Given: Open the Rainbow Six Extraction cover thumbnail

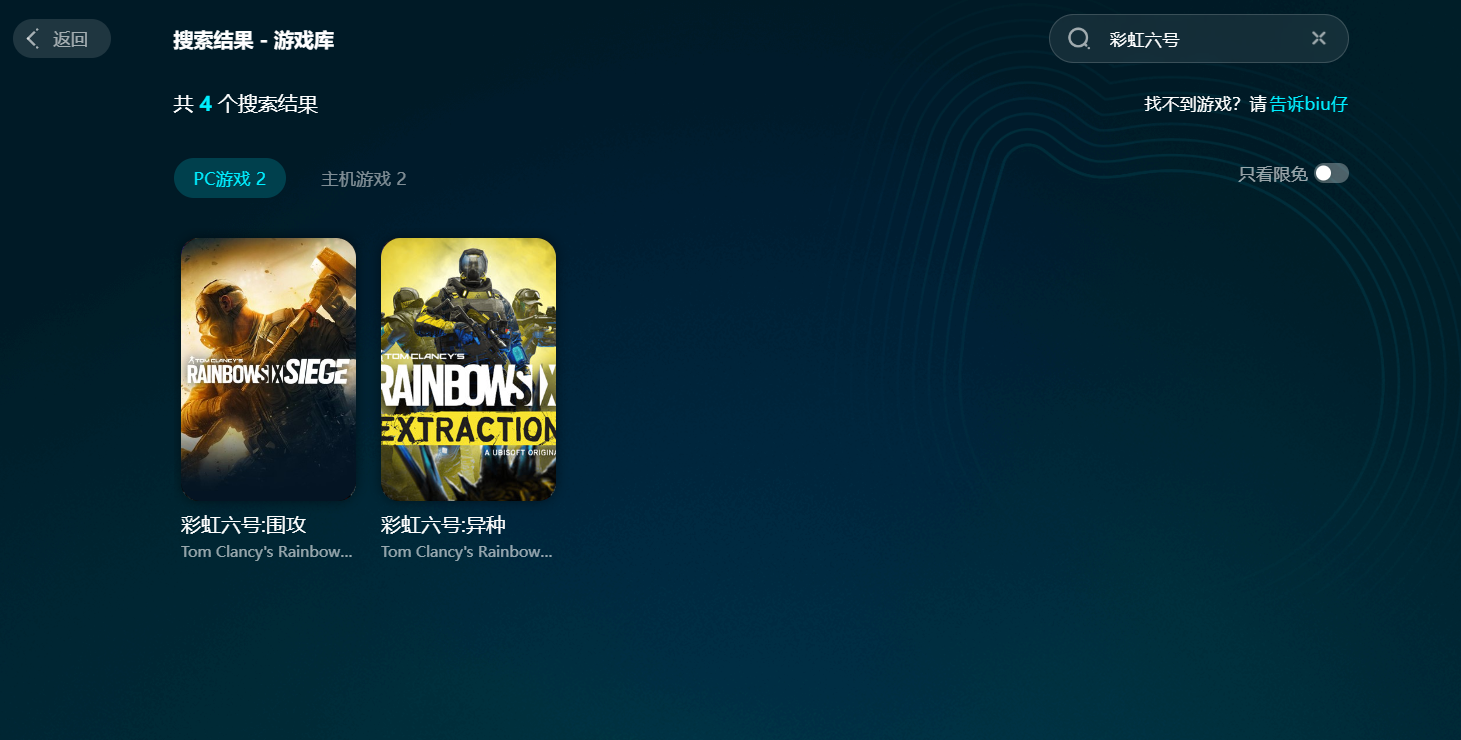Looking at the screenshot, I should tap(468, 369).
